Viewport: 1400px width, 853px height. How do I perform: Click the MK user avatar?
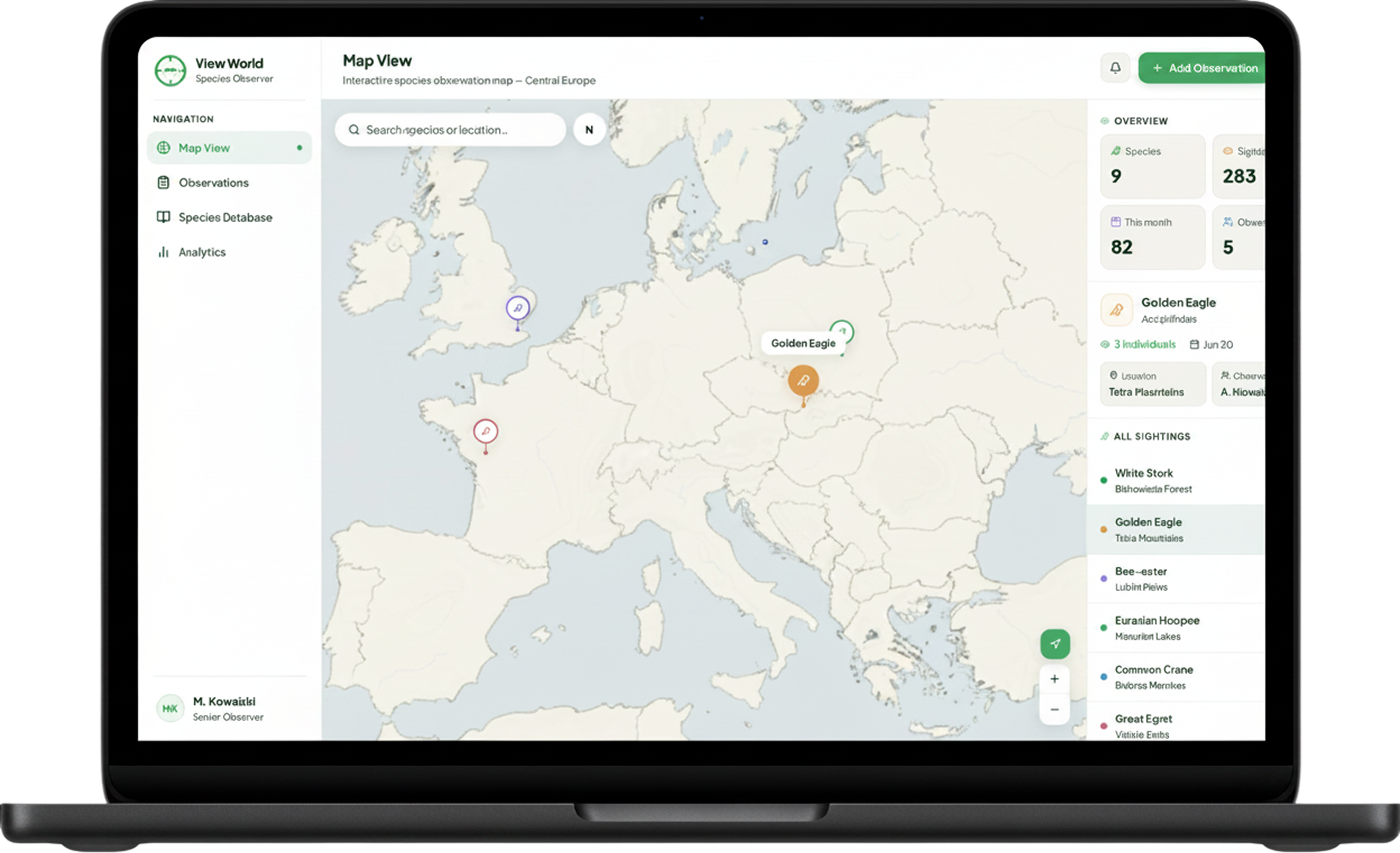click(170, 708)
